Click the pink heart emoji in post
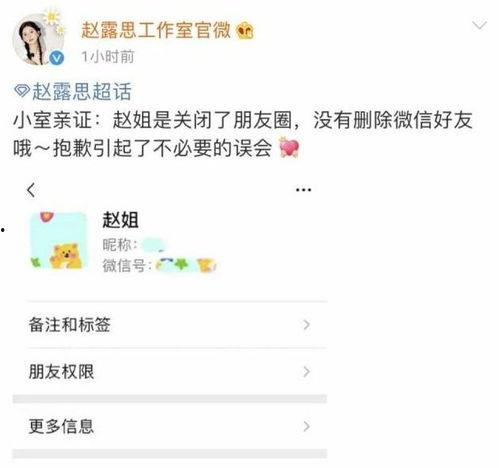Screen dimensions: 499x468 [289, 147]
